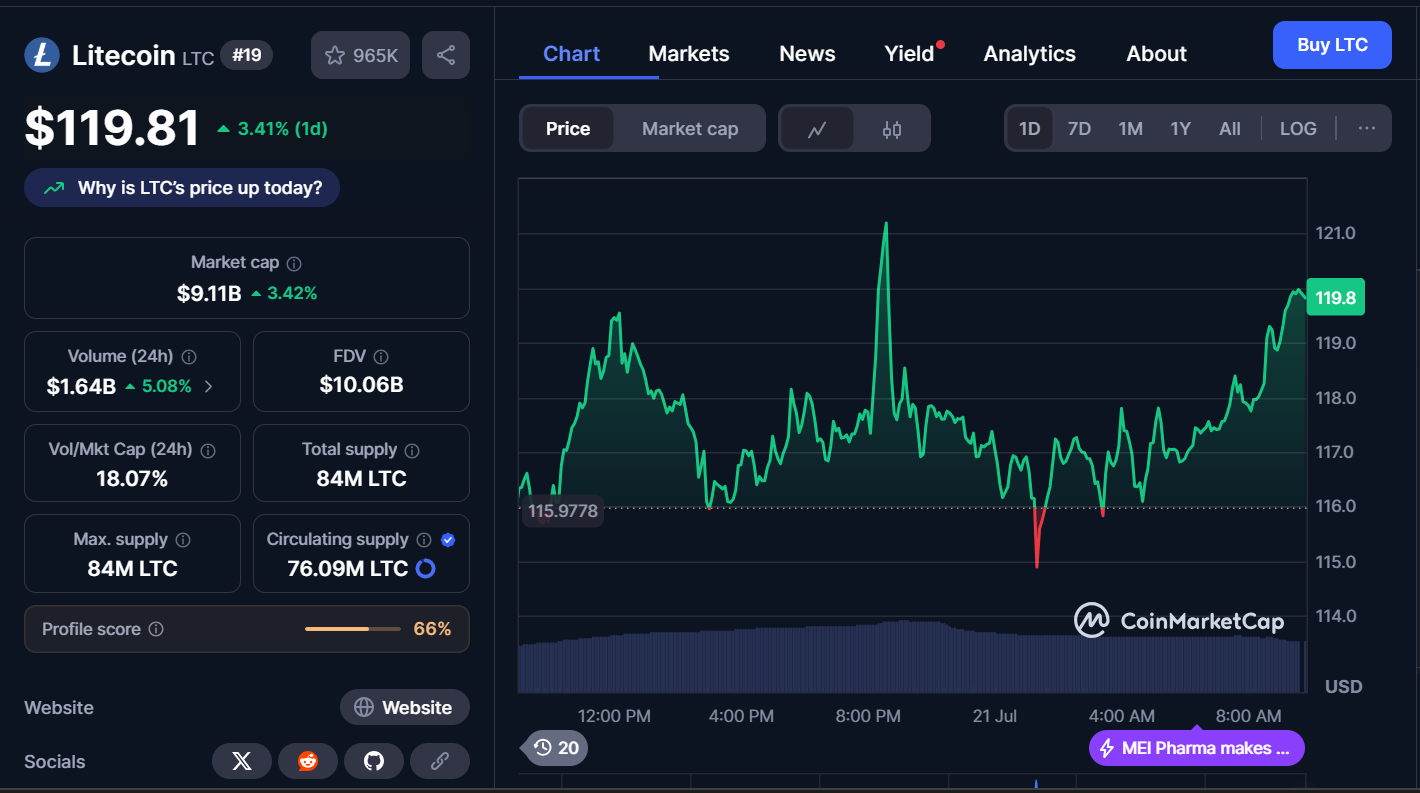Show Total supply info icon
This screenshot has height=793, width=1420.
[412, 451]
